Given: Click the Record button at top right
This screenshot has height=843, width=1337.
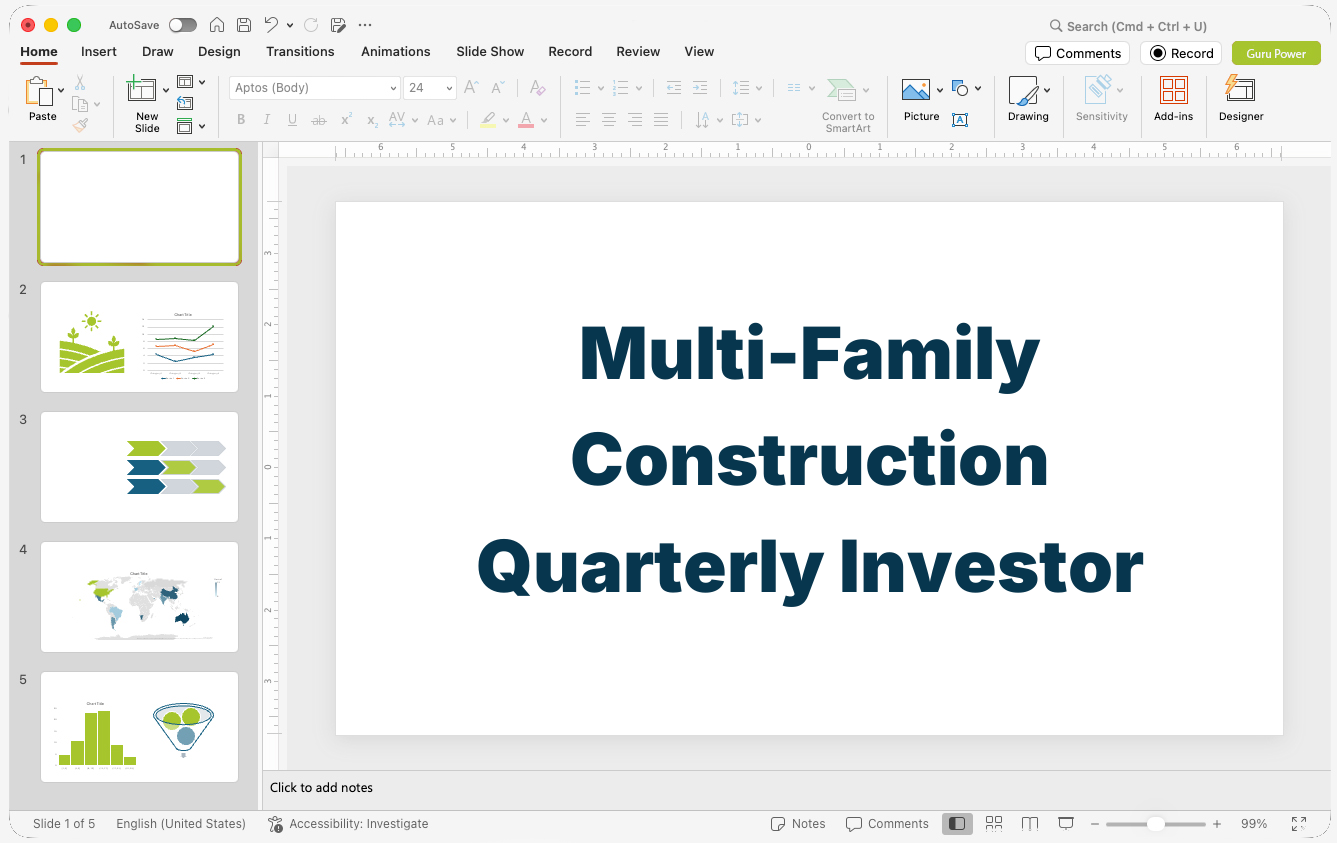Looking at the screenshot, I should click(x=1181, y=54).
